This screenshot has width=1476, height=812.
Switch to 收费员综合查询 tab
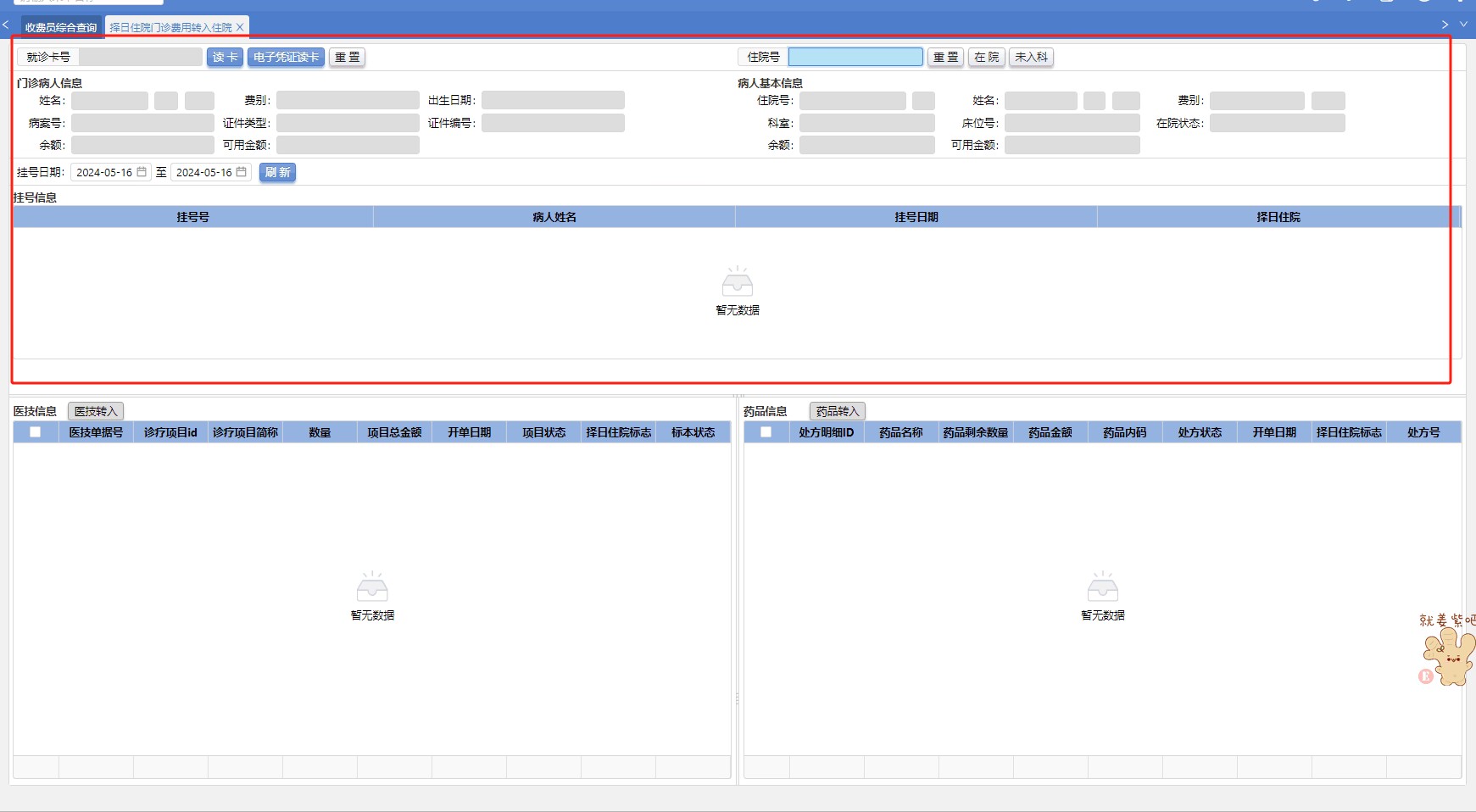[61, 27]
